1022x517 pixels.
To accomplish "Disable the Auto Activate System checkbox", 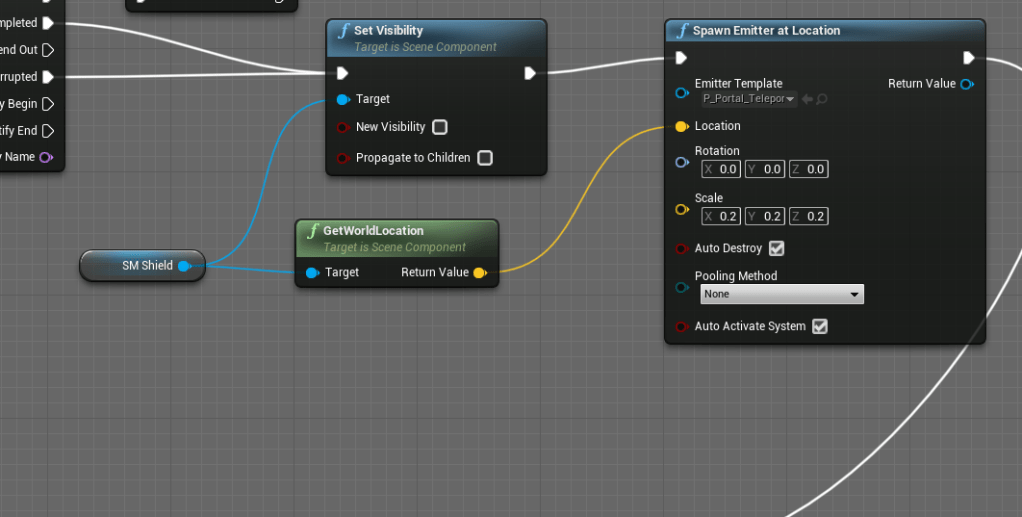I will (820, 327).
